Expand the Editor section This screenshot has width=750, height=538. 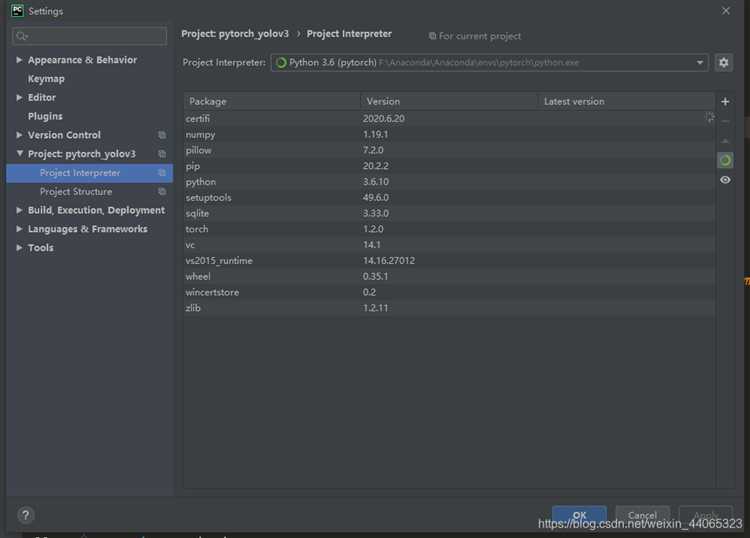click(19, 97)
